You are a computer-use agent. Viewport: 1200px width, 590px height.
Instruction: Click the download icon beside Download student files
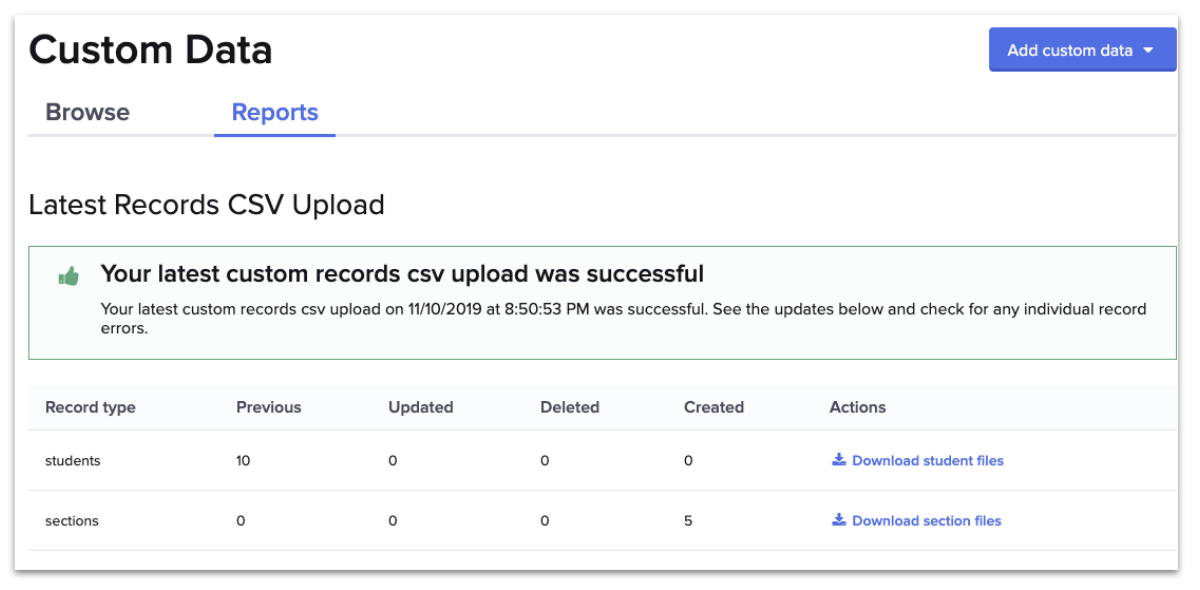click(838, 460)
